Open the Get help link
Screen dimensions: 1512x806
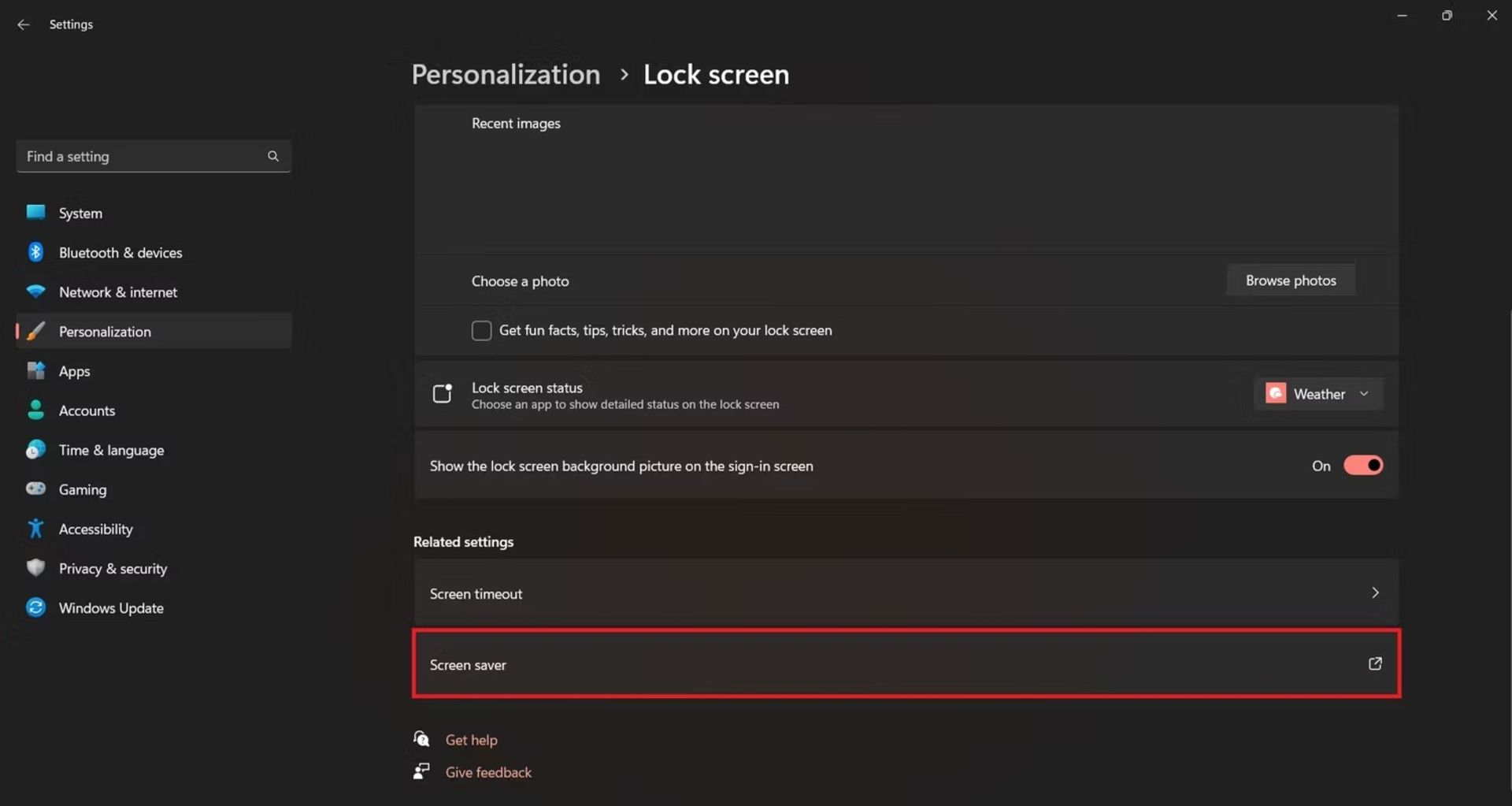click(471, 740)
